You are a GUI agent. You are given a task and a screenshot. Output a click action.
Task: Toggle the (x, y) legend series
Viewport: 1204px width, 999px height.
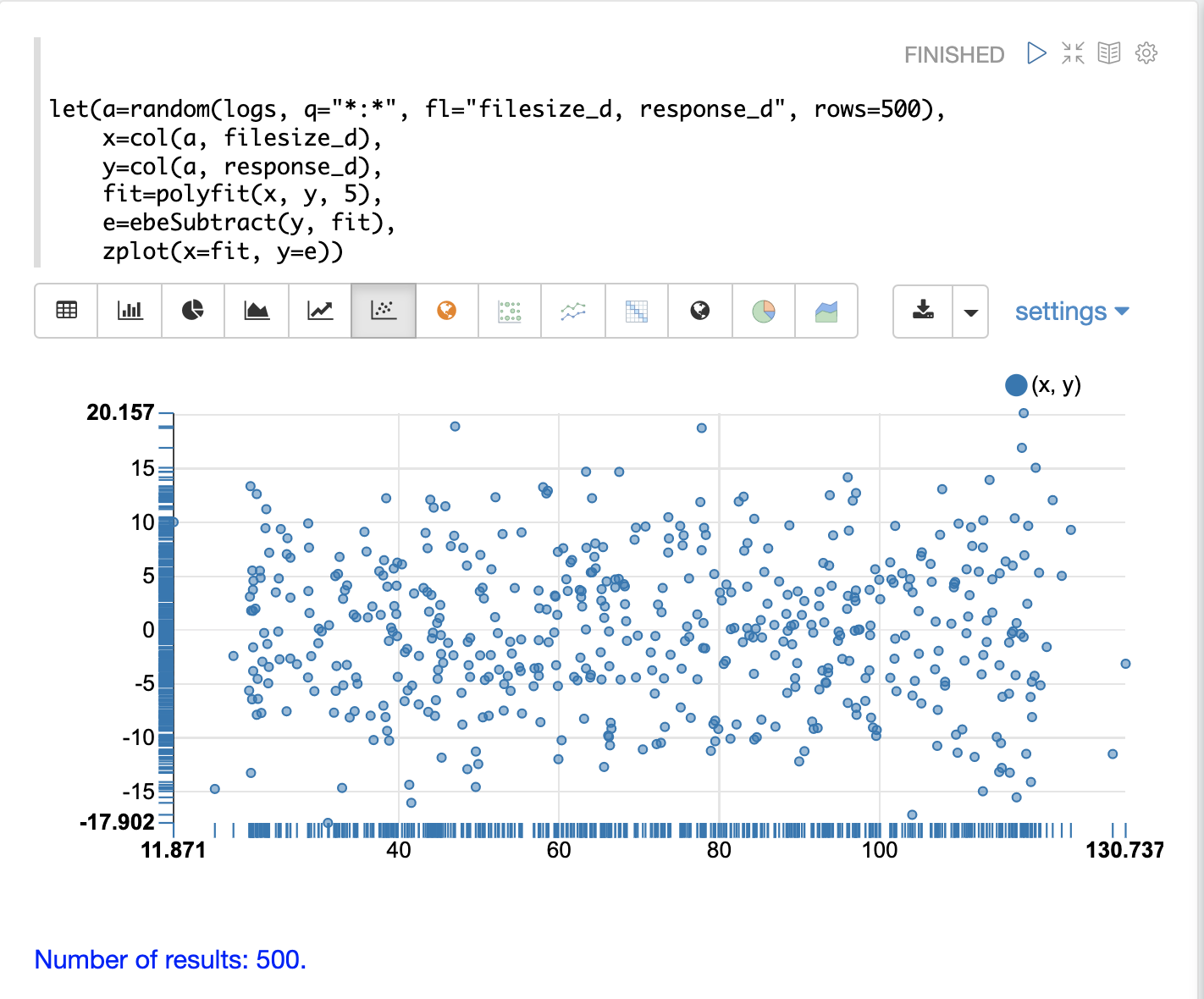(x=1043, y=385)
